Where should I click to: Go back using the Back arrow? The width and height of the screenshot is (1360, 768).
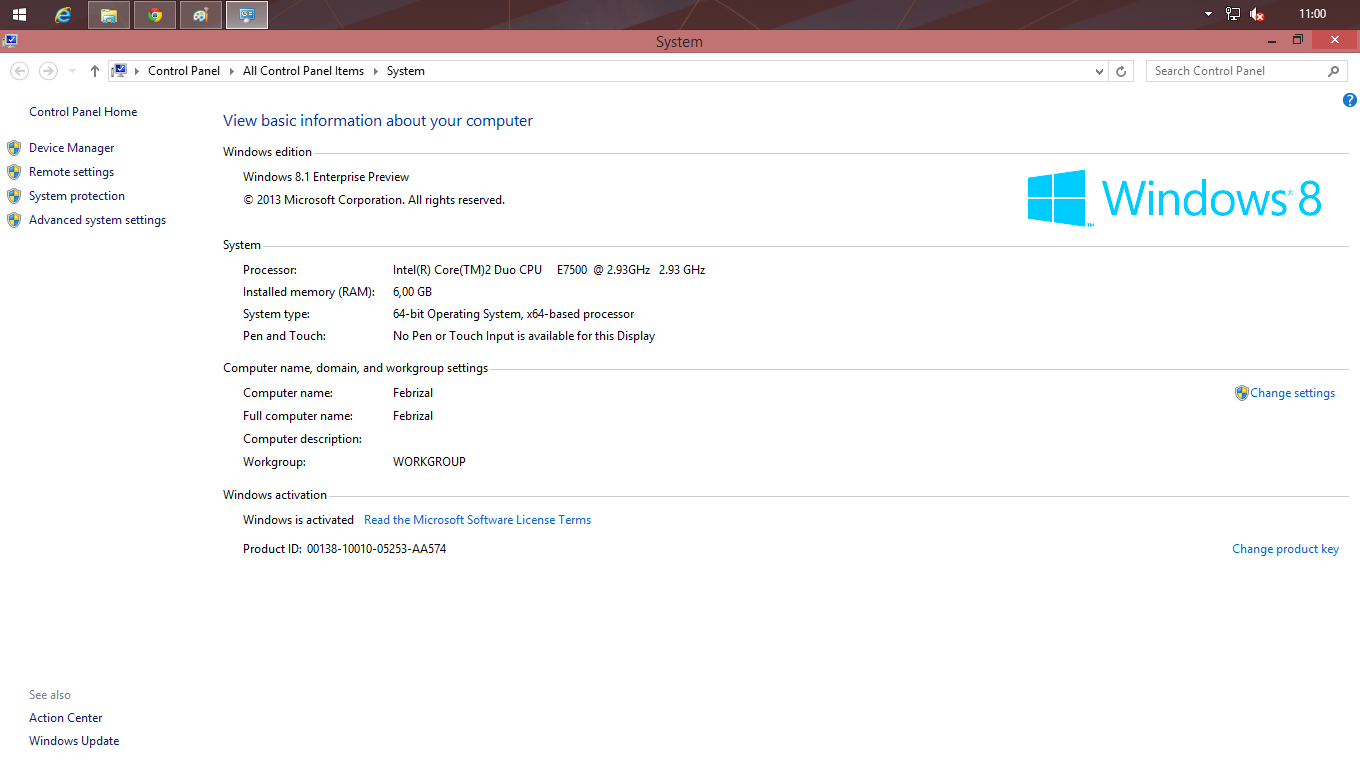[19, 71]
